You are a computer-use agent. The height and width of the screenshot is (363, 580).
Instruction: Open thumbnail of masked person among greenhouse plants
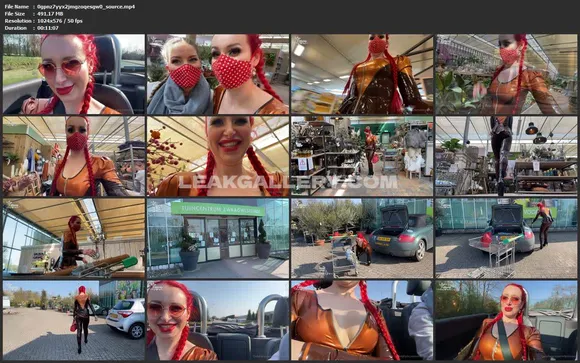point(506,74)
